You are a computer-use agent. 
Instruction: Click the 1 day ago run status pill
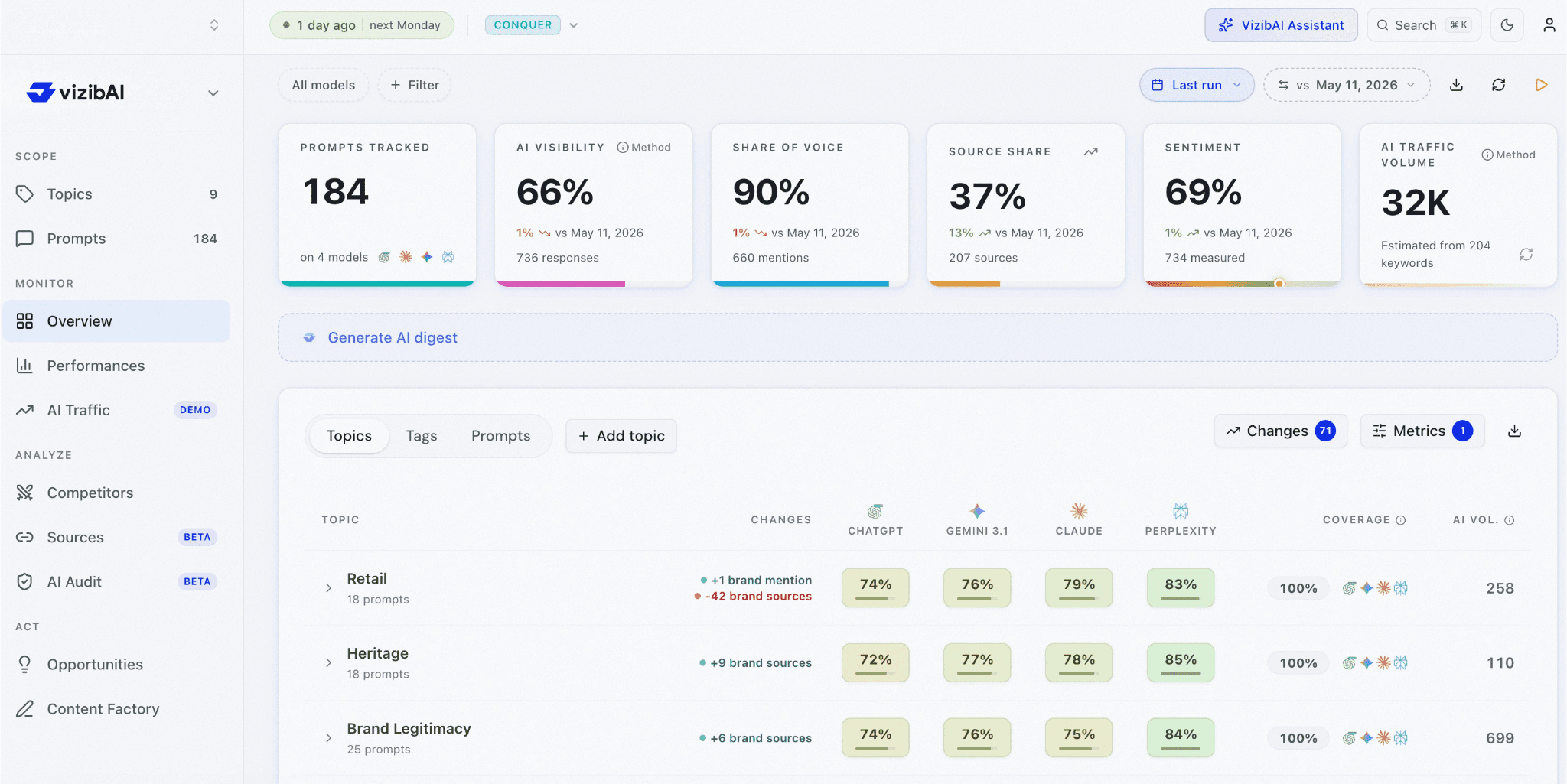[362, 25]
